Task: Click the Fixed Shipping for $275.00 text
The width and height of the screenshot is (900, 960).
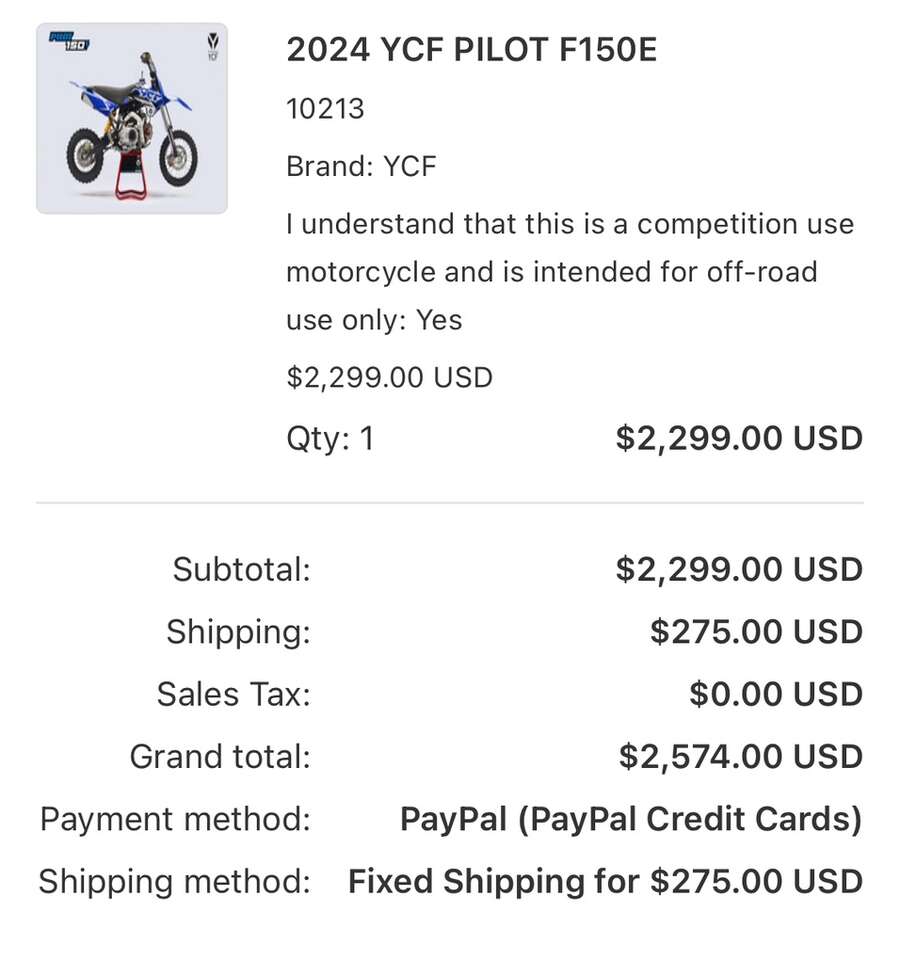Action: [x=604, y=881]
